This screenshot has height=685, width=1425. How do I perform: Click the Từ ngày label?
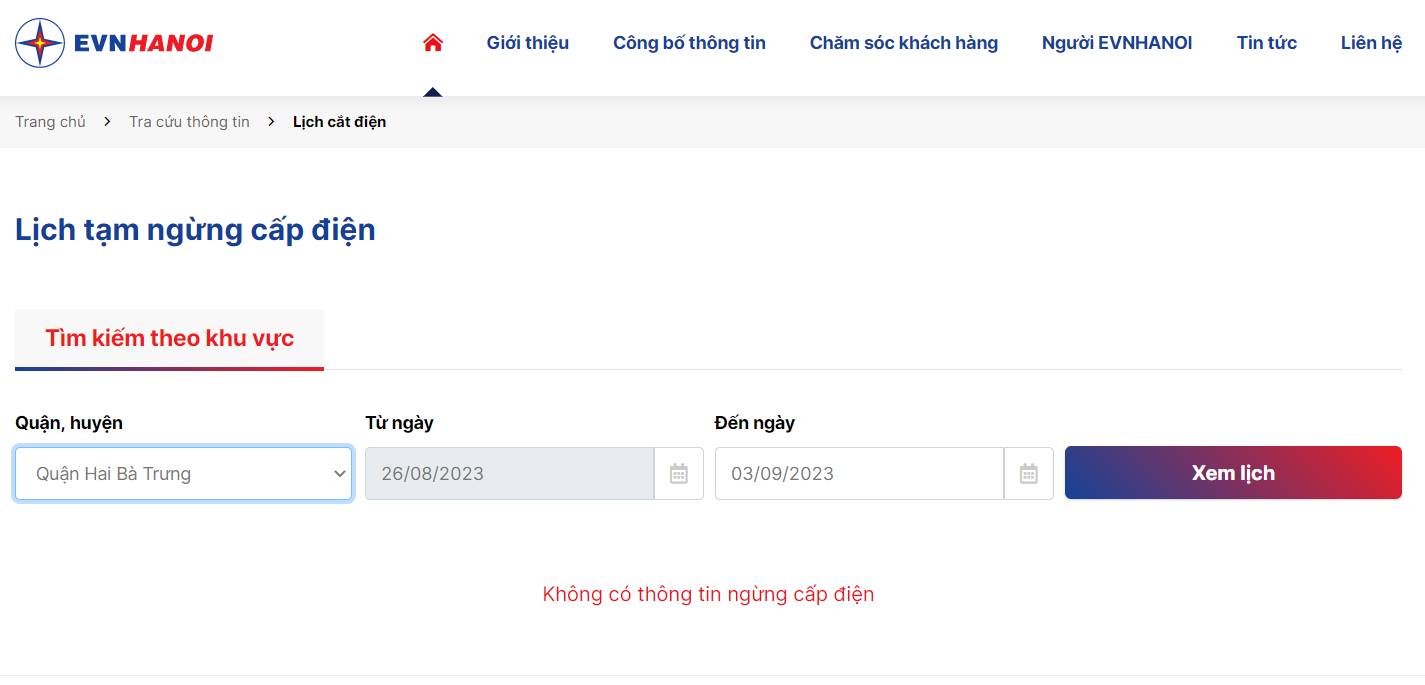pos(399,423)
